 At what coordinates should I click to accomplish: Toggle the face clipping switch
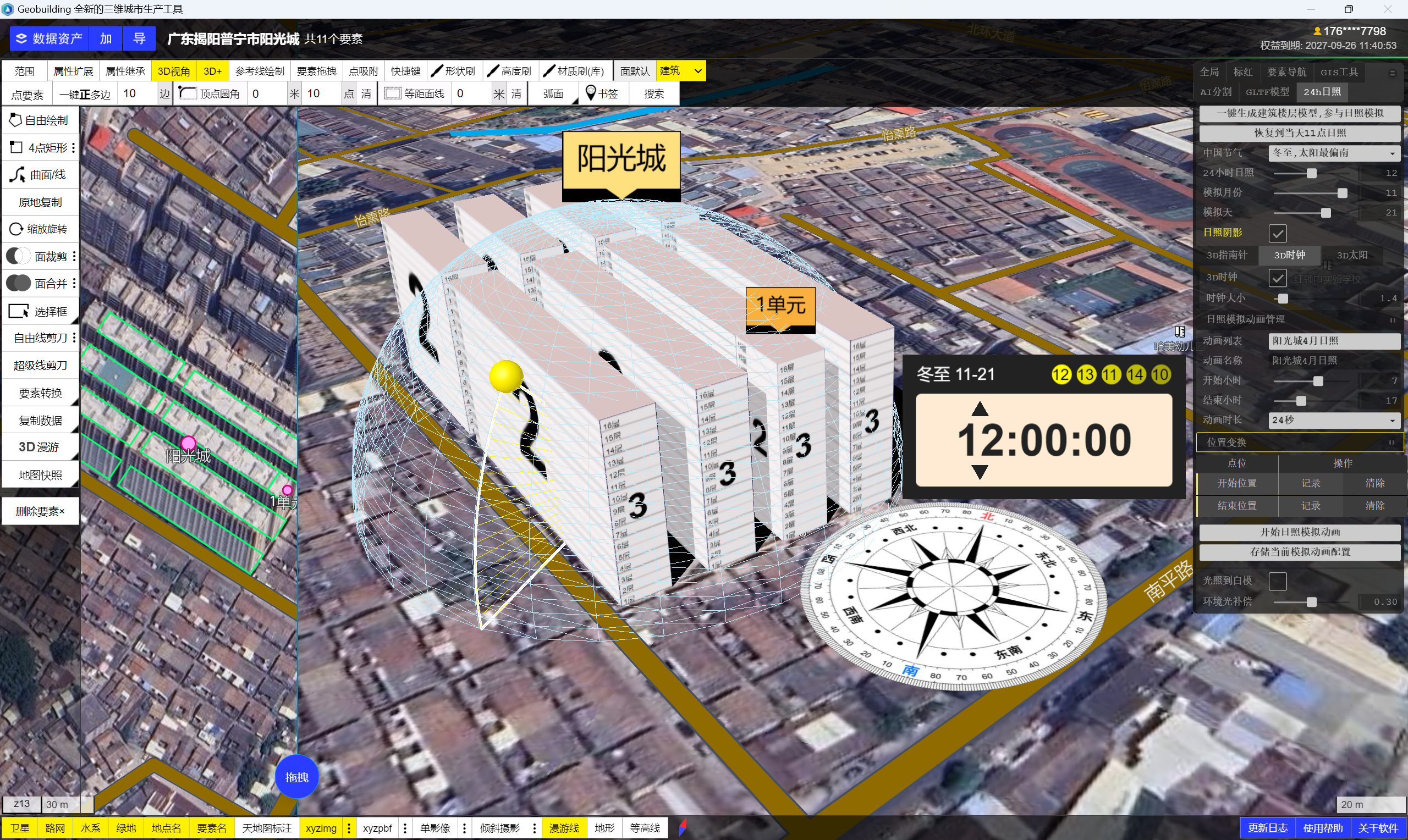coord(18,256)
